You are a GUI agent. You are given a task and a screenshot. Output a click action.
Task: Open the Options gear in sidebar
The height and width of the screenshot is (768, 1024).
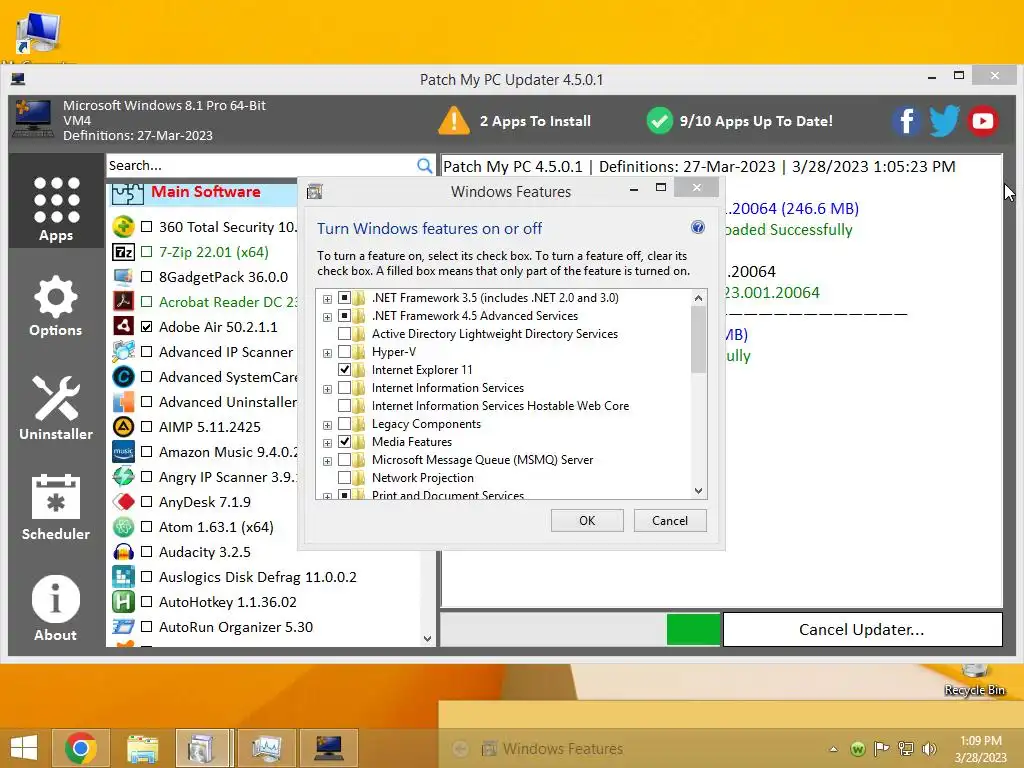[x=56, y=306]
